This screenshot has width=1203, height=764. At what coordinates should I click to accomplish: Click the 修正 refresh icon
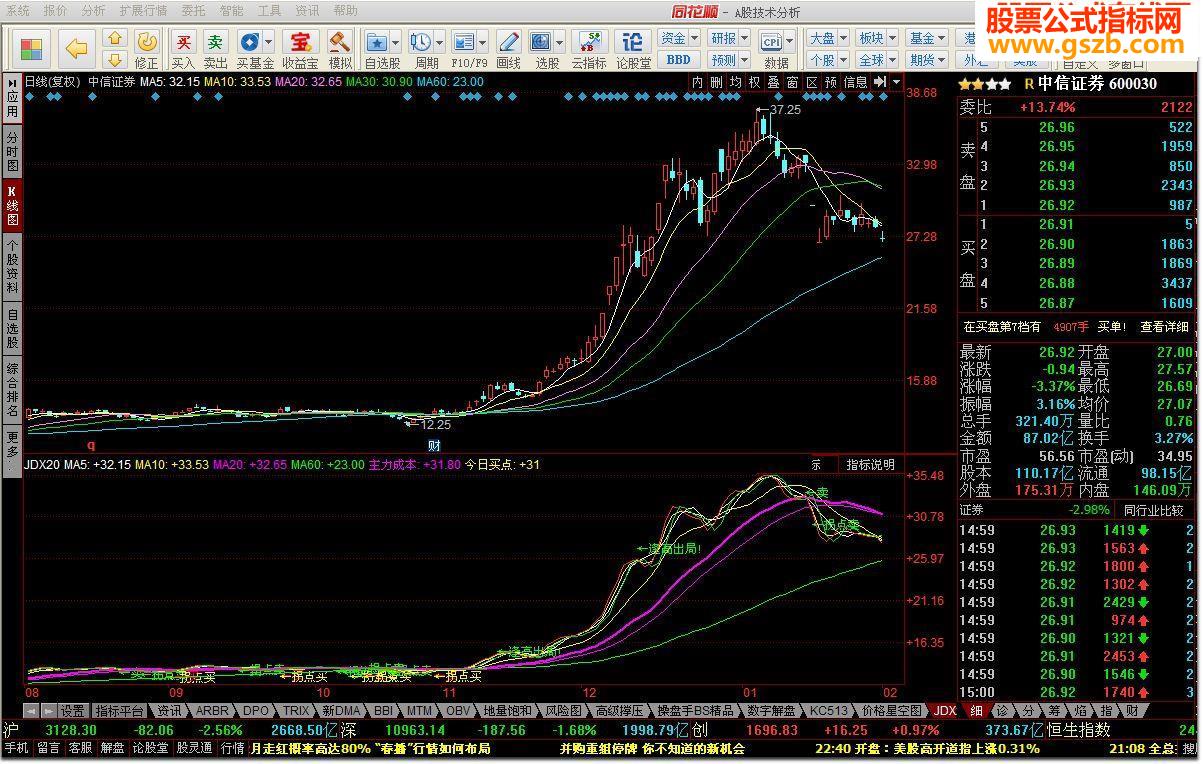147,48
